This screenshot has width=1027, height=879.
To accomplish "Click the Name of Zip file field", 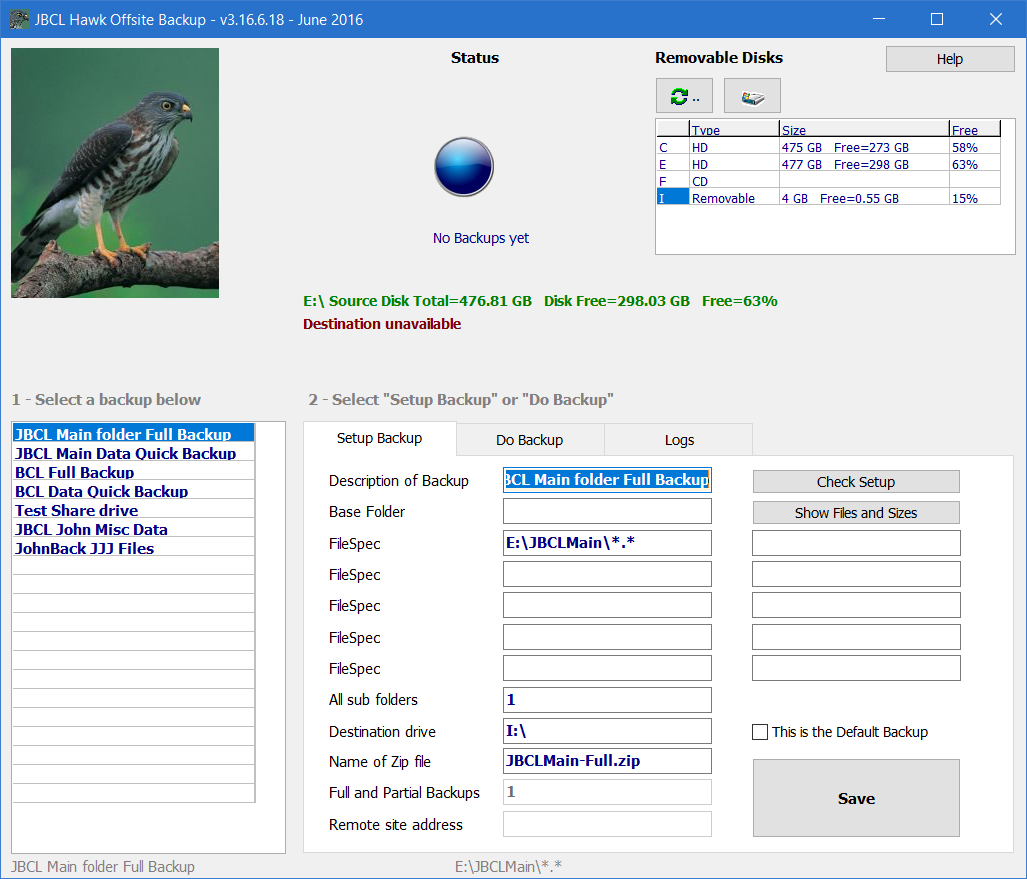I will click(607, 761).
